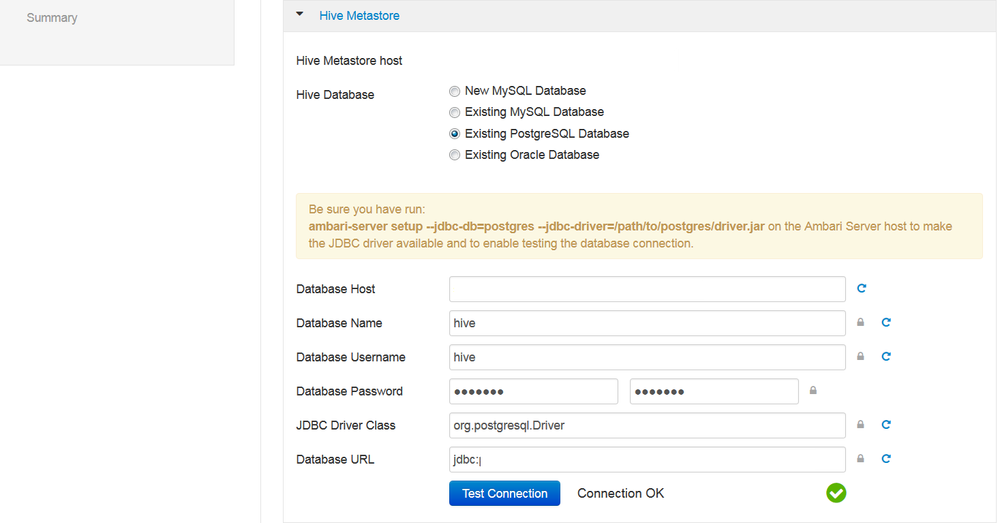This screenshot has height=523, width=998.
Task: Click the Hive Metastore heading link
Action: [x=359, y=16]
